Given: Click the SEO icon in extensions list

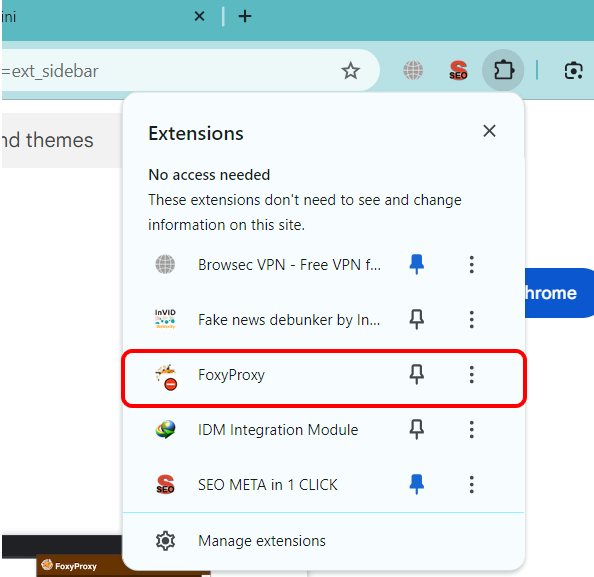Looking at the screenshot, I should (165, 484).
